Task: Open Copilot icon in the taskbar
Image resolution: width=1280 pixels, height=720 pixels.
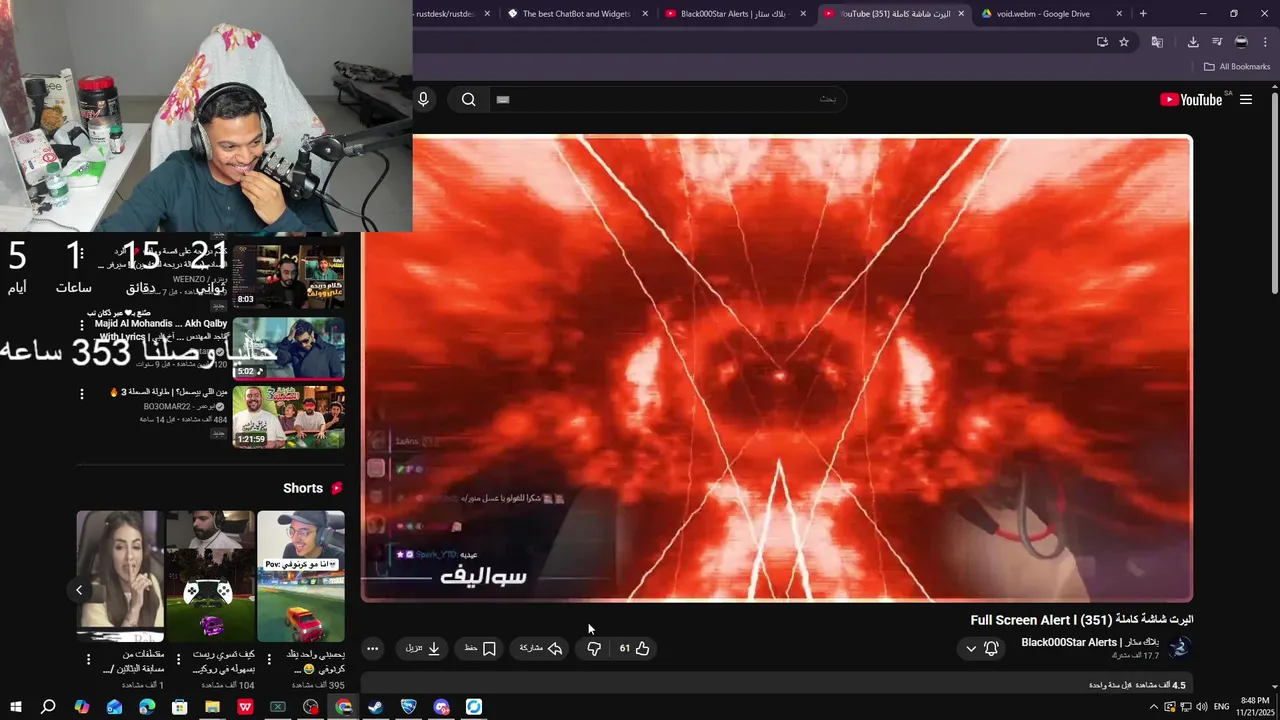Action: tap(81, 707)
